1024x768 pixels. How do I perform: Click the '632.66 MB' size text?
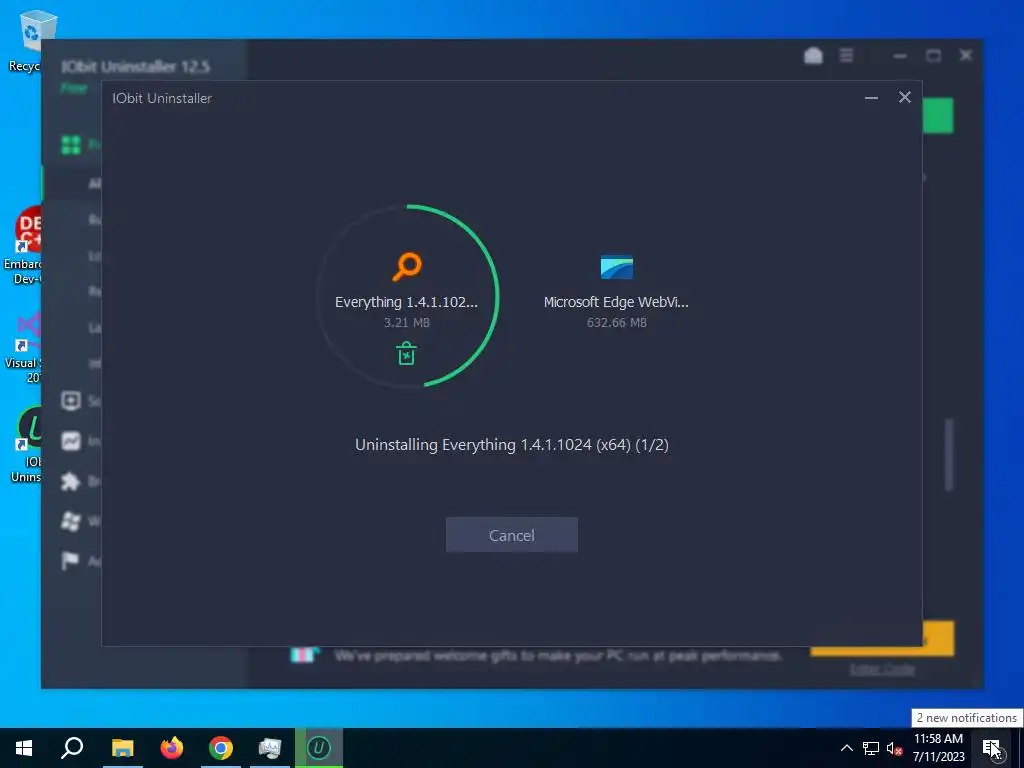coord(616,323)
